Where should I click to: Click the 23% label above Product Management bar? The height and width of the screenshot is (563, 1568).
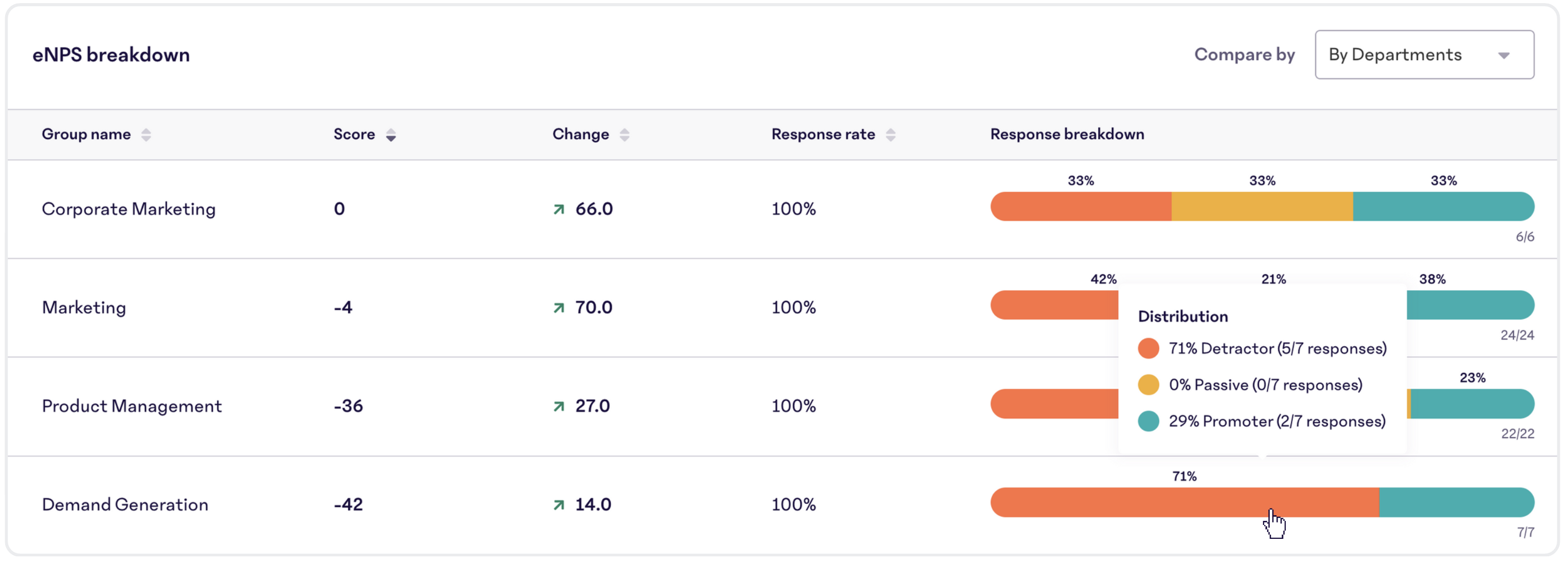coord(1472,378)
